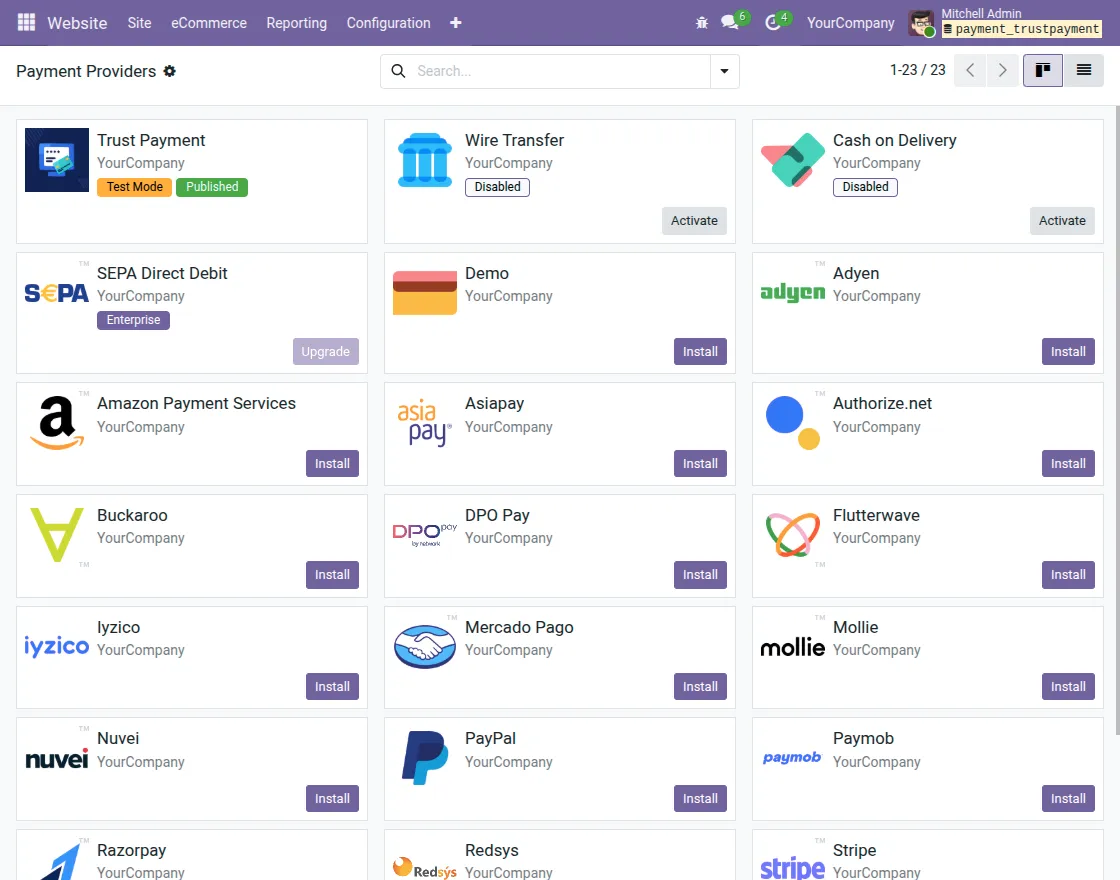Activate the Cash on Delivery provider
The image size is (1120, 880).
[1062, 220]
